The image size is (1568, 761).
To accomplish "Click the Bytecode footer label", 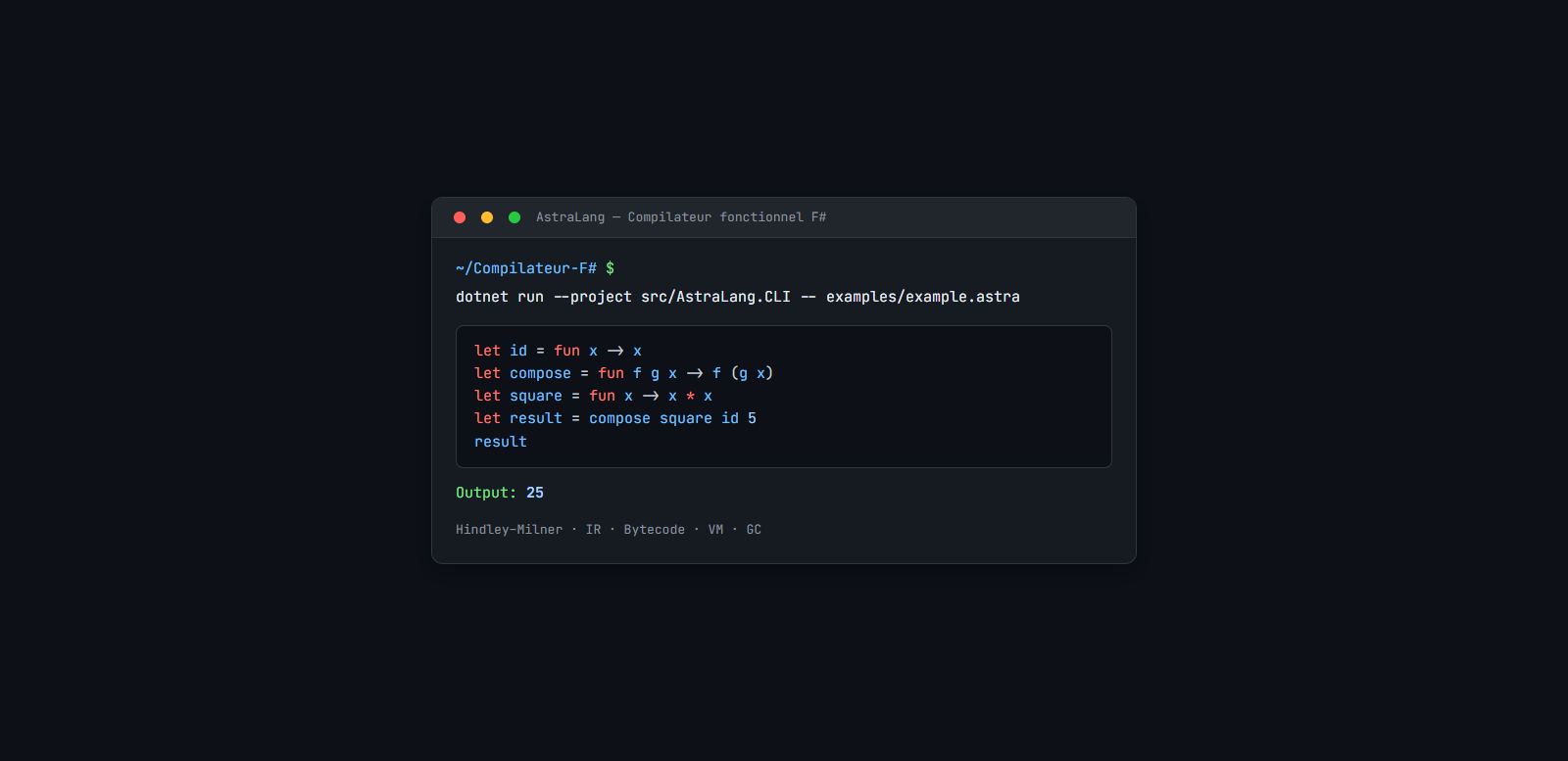I will (x=655, y=530).
